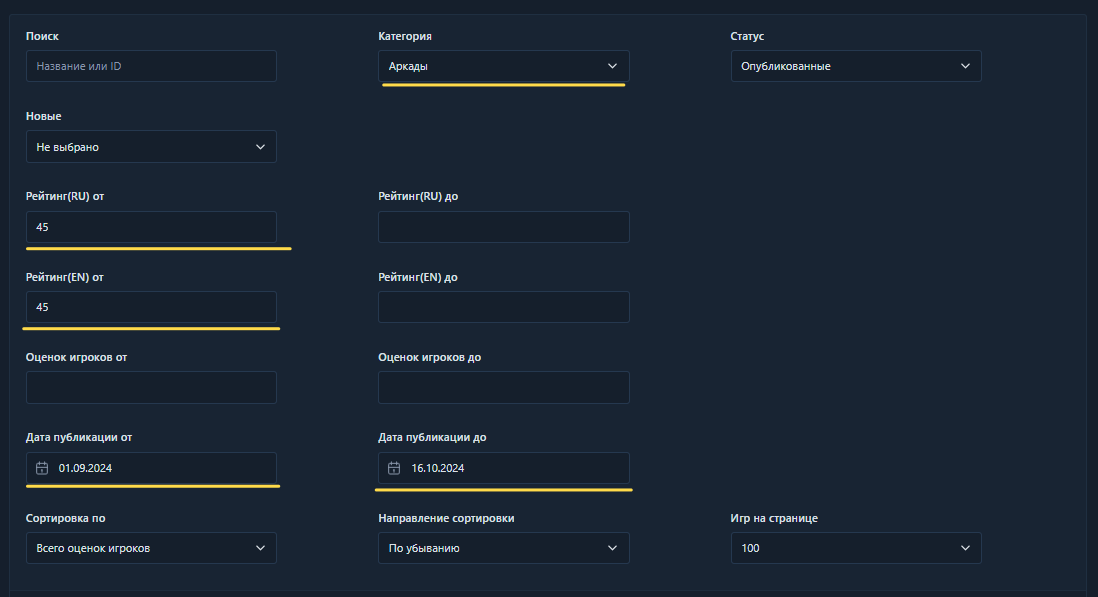The image size is (1098, 597).
Task: Click the chevron arrow of Статус dropdown
Action: (965, 66)
